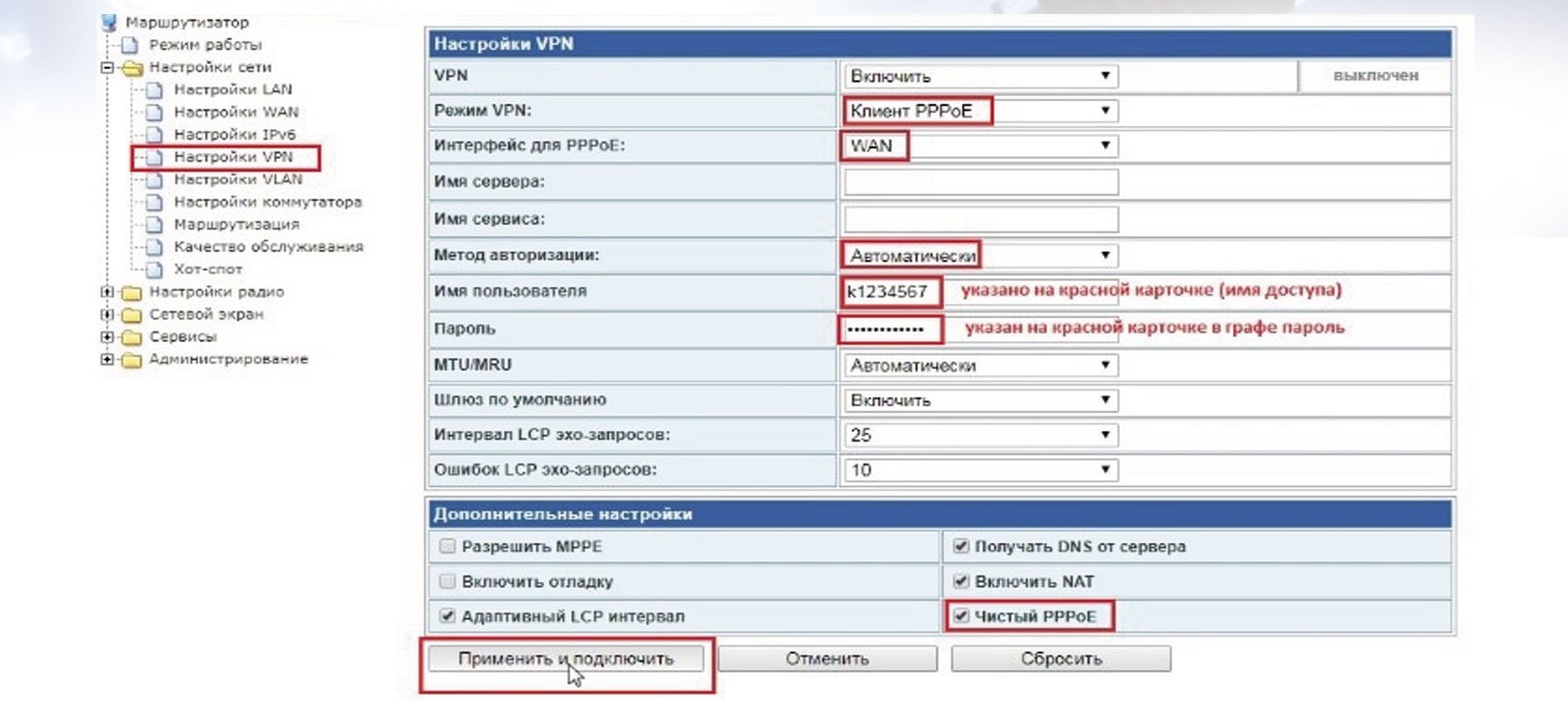Click the выключен status indicator
The width and height of the screenshot is (1568, 715).
(x=1376, y=76)
